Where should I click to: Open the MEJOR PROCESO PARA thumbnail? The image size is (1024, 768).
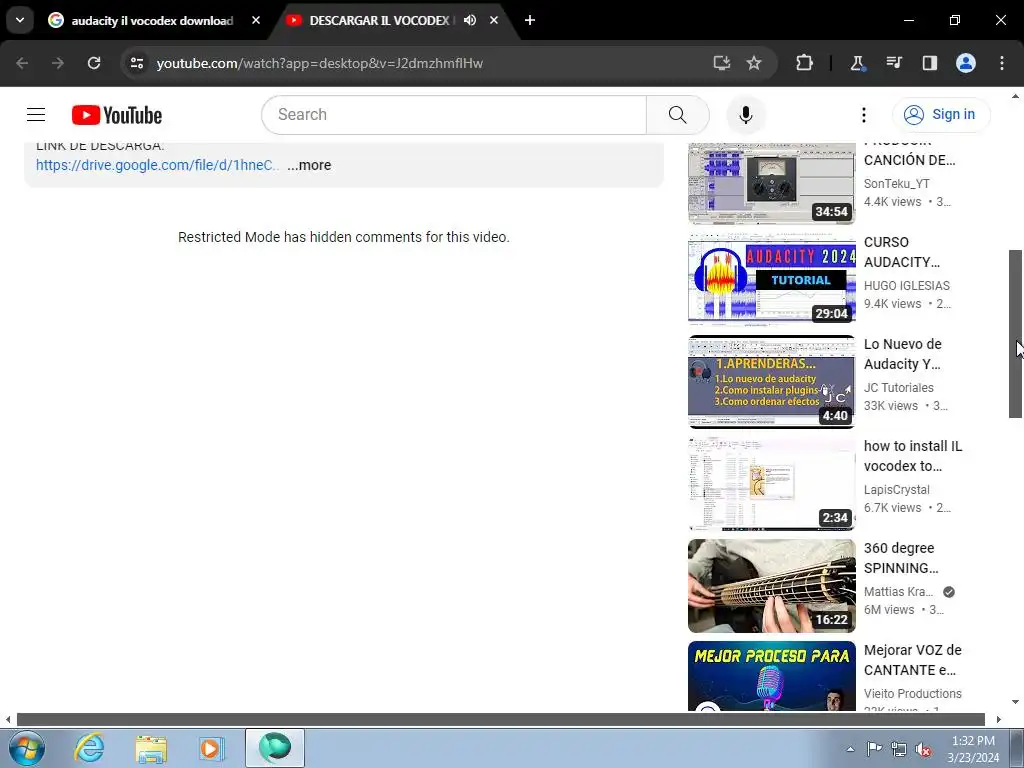[x=771, y=676]
